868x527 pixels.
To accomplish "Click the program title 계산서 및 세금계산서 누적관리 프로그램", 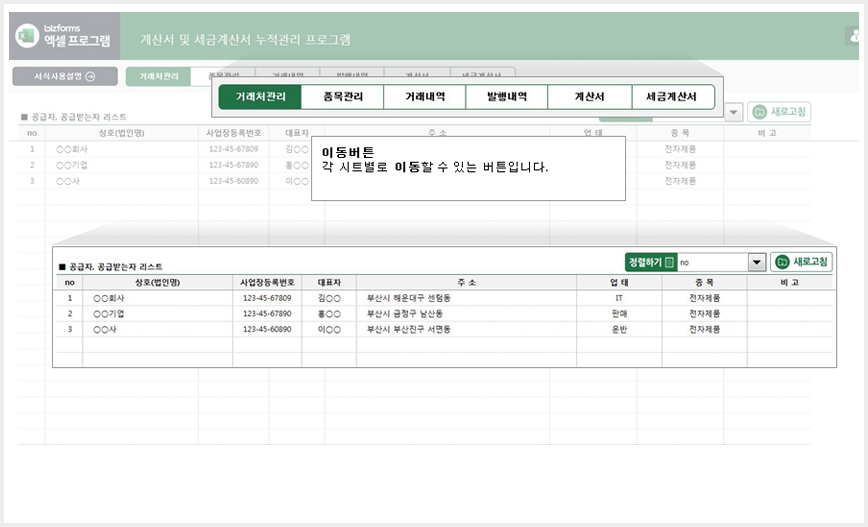I will tap(245, 39).
